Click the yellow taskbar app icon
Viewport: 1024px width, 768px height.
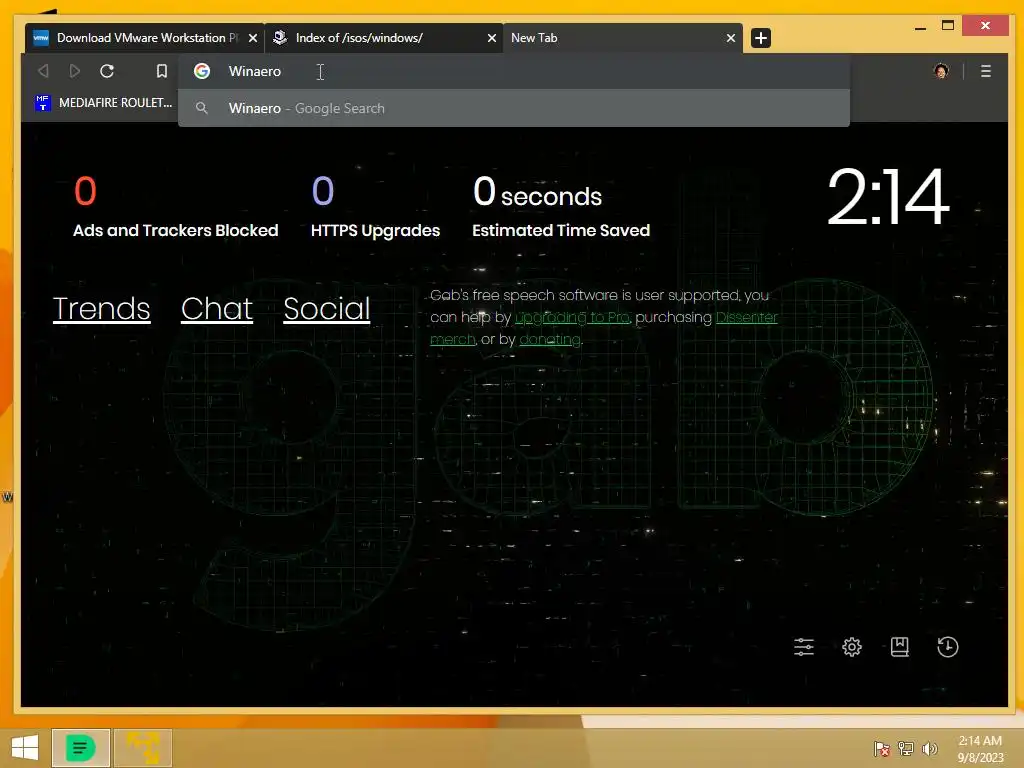coord(143,748)
